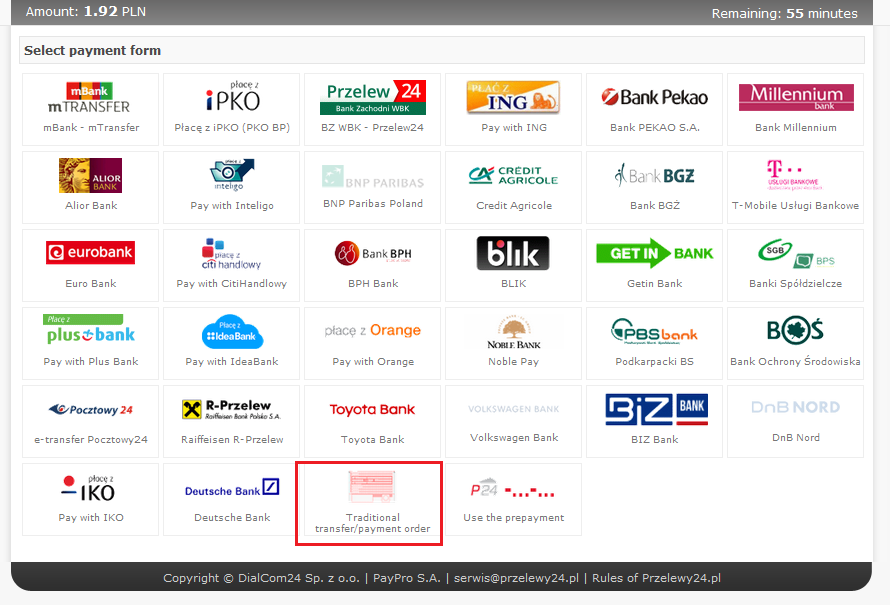Select the Orange payment logo
The image size is (890, 605).
click(373, 330)
